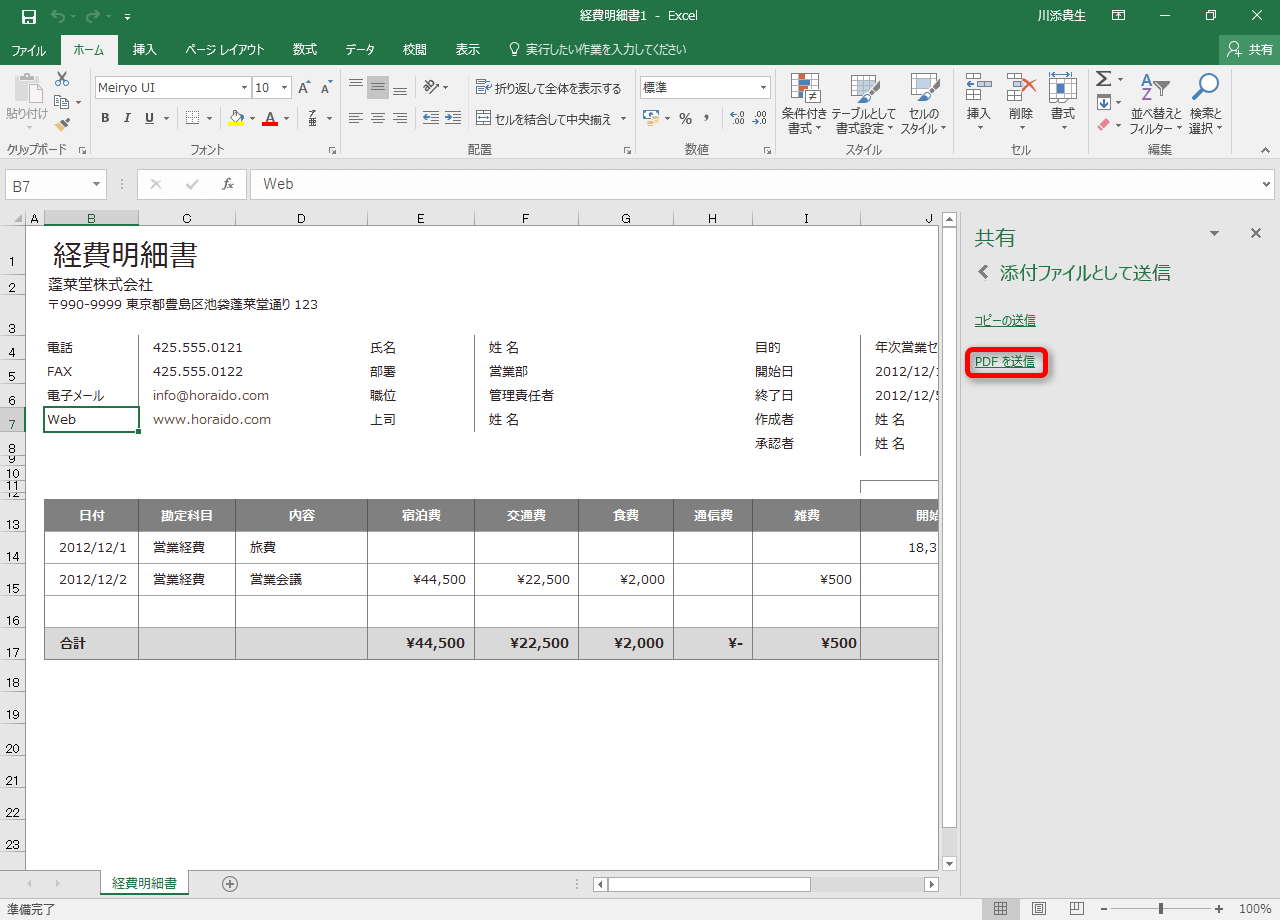Open Cell Styles (セルのスタイル)
This screenshot has width=1280, height=920.
click(x=923, y=104)
